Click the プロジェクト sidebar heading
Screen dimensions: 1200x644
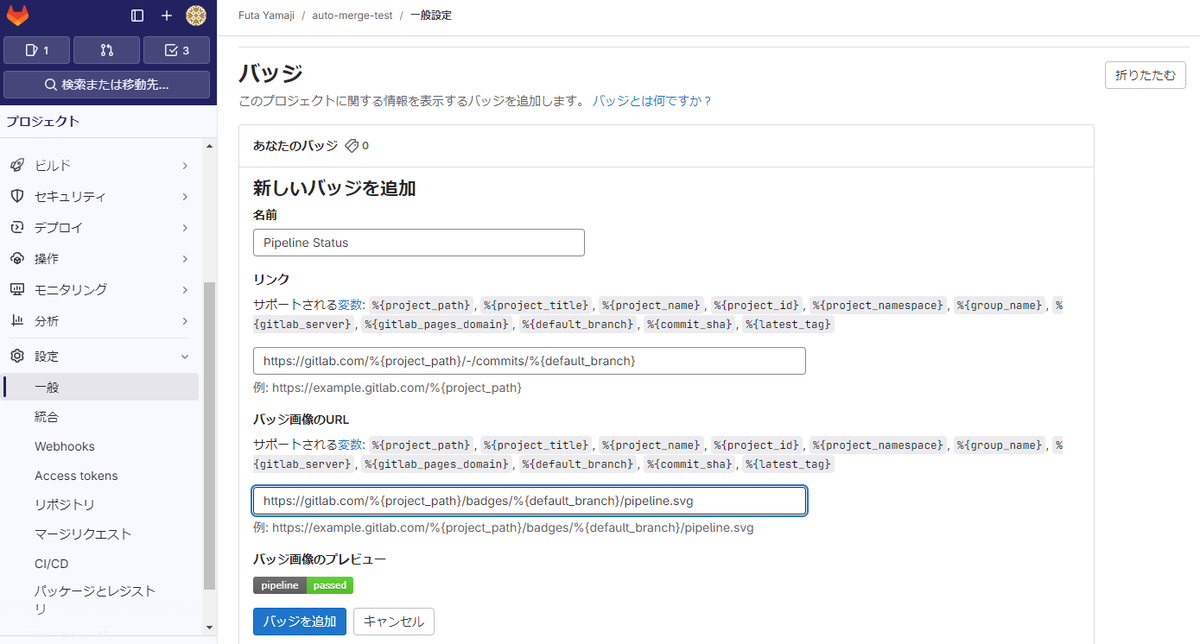[x=42, y=122]
